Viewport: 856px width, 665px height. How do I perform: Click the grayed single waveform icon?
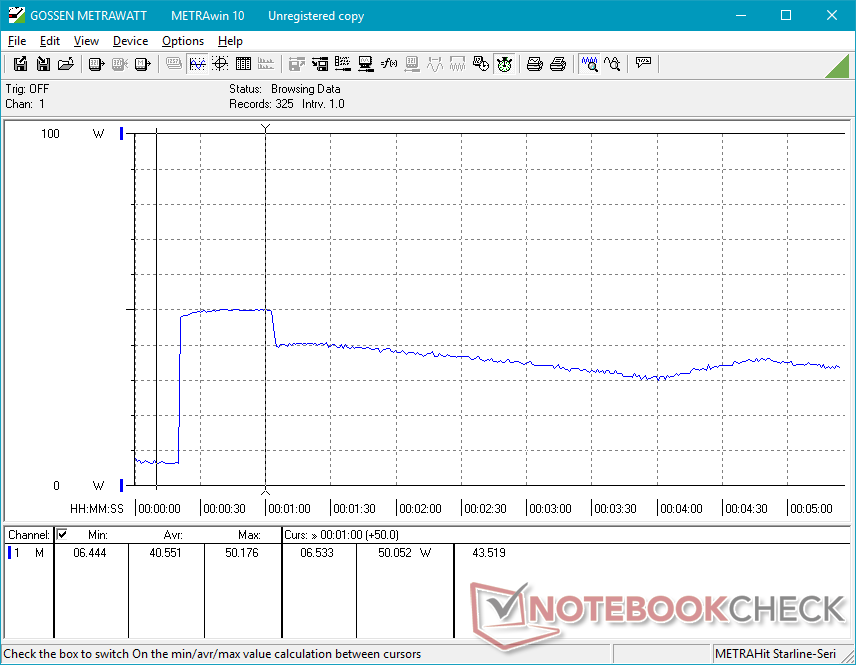click(435, 64)
